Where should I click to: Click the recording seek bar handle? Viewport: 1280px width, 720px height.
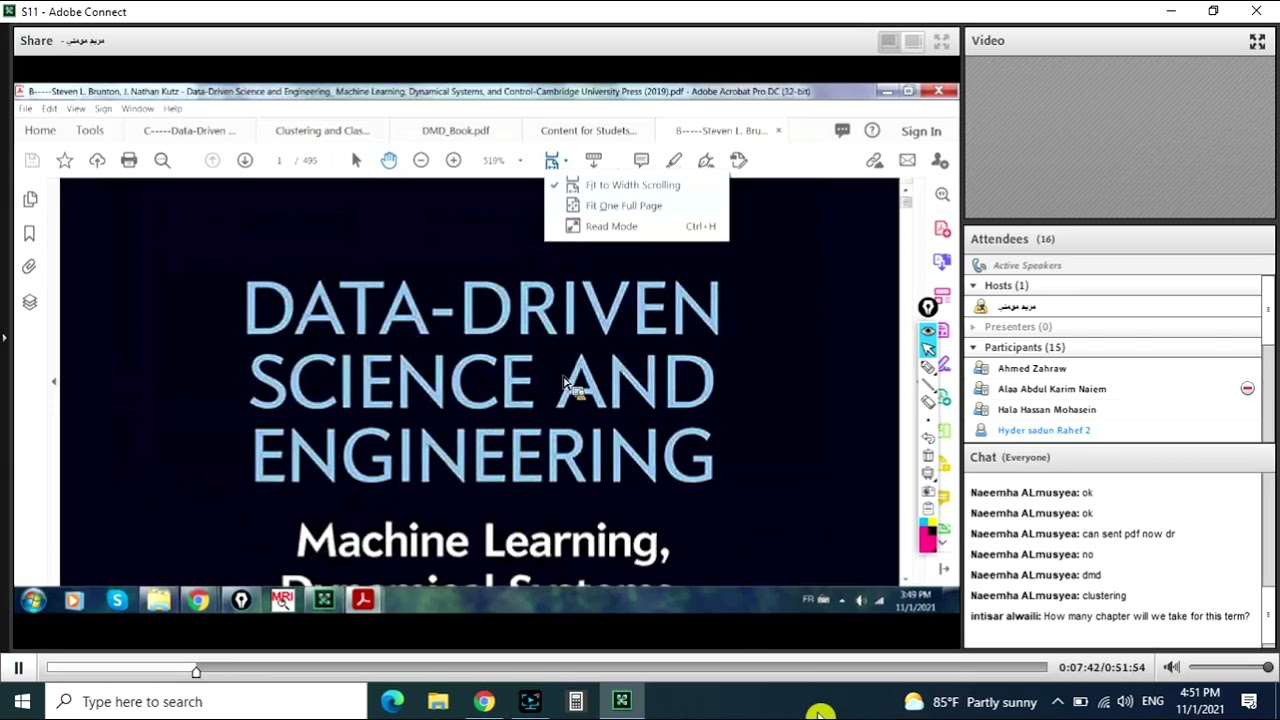(x=196, y=671)
